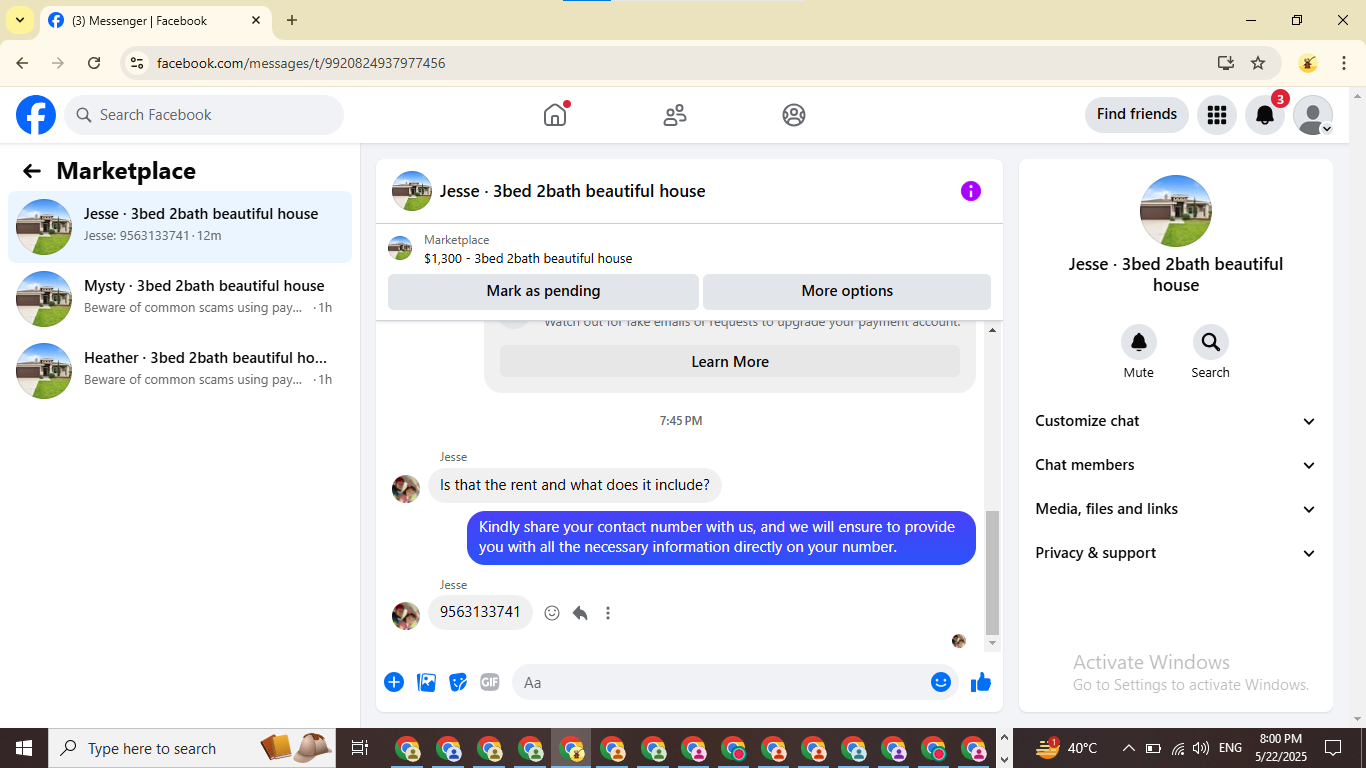The width and height of the screenshot is (1366, 768).
Task: View site information icon in address bar
Action: 138,63
